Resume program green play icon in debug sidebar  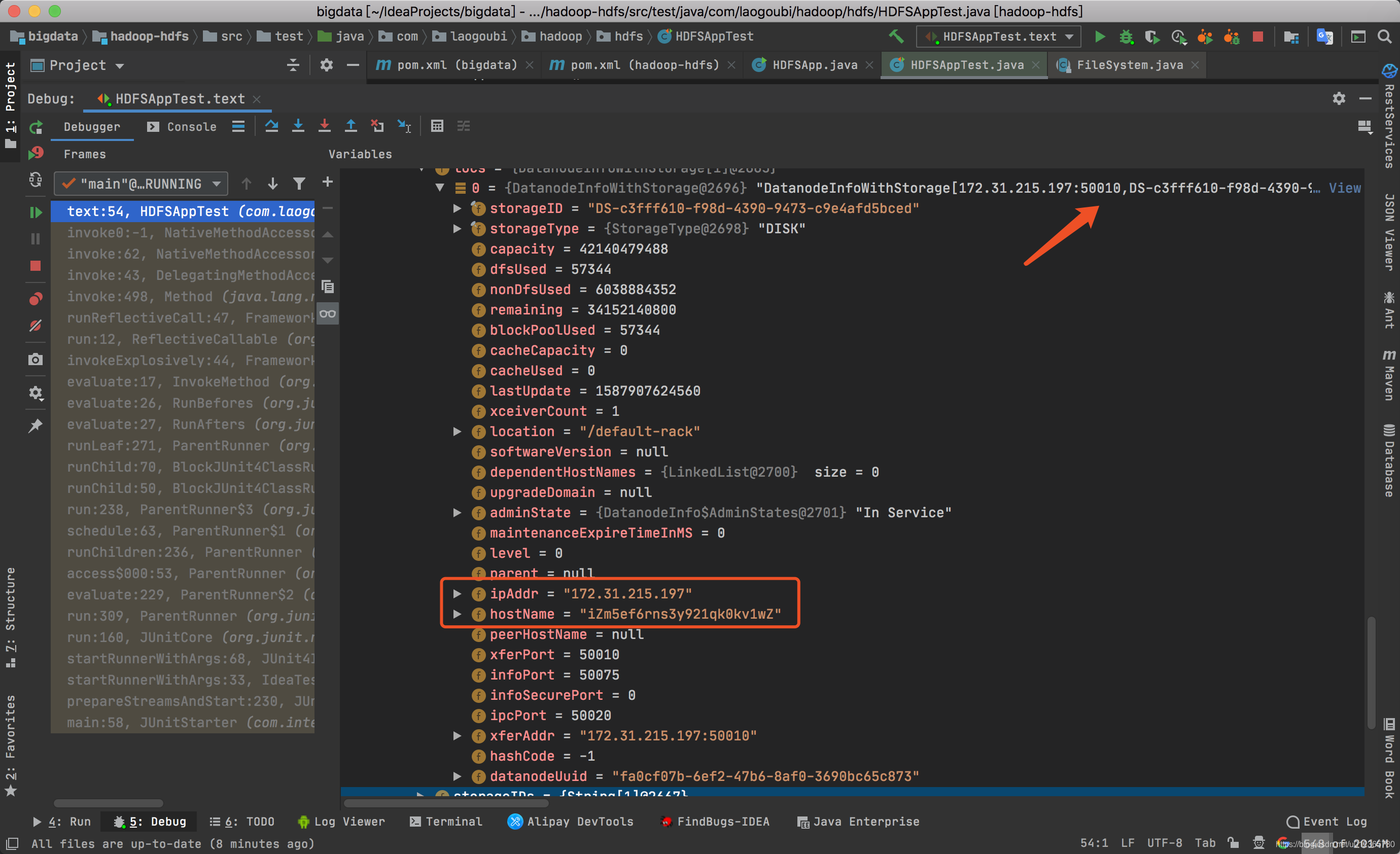pyautogui.click(x=36, y=212)
